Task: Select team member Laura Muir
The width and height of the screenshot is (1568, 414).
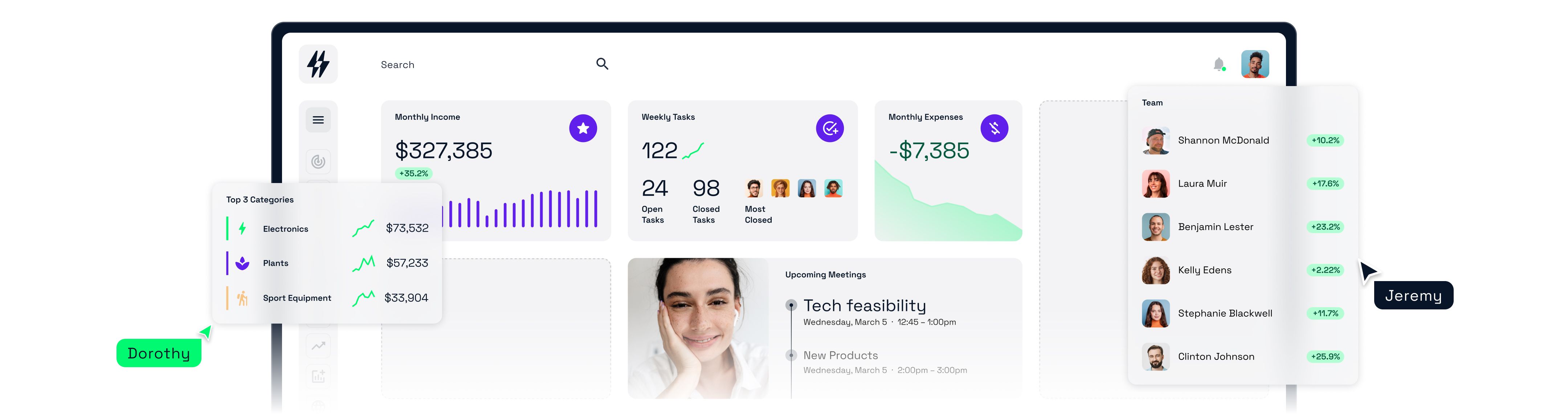Action: coord(1202,184)
